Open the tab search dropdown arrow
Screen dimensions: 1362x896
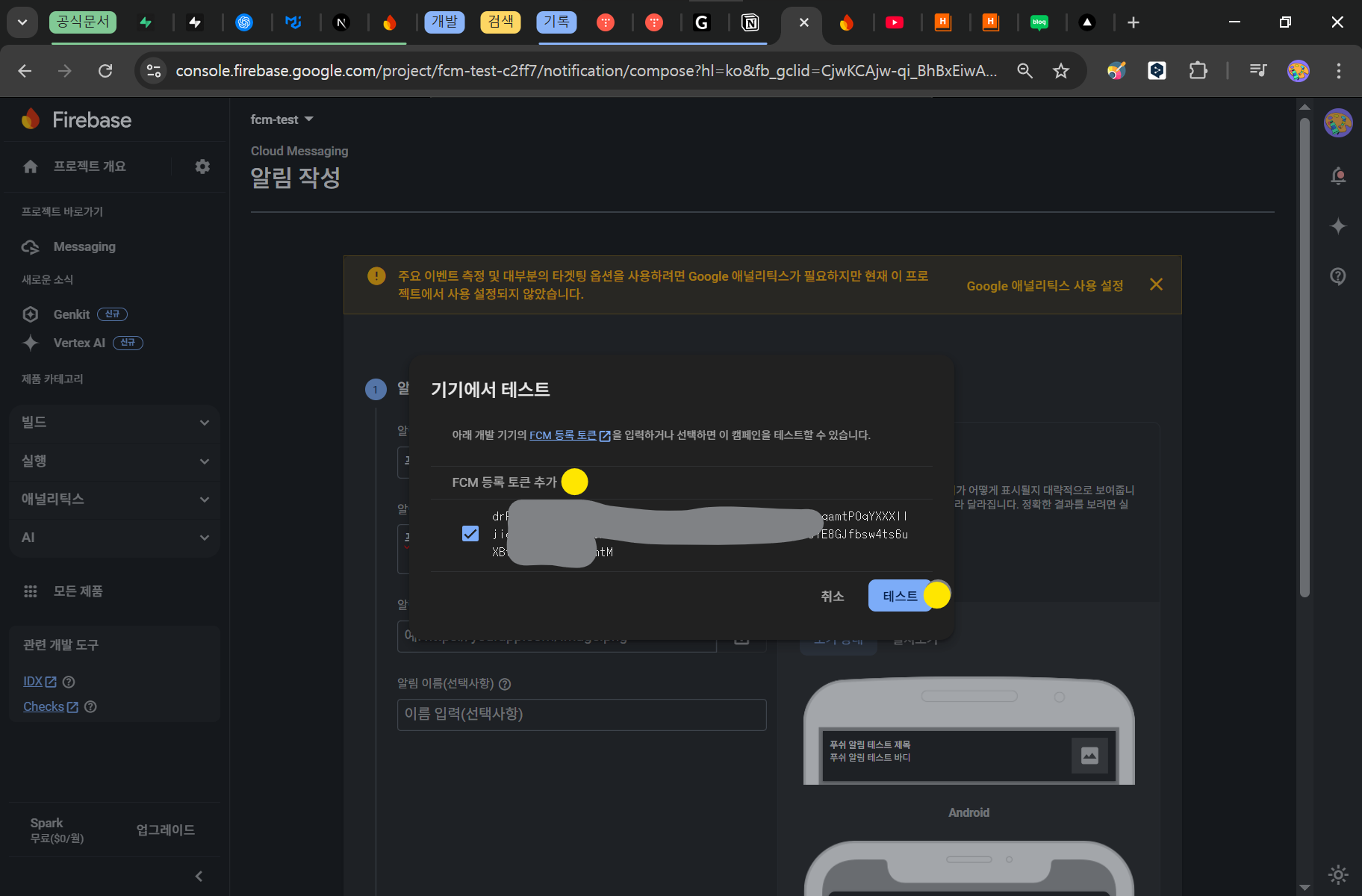22,22
